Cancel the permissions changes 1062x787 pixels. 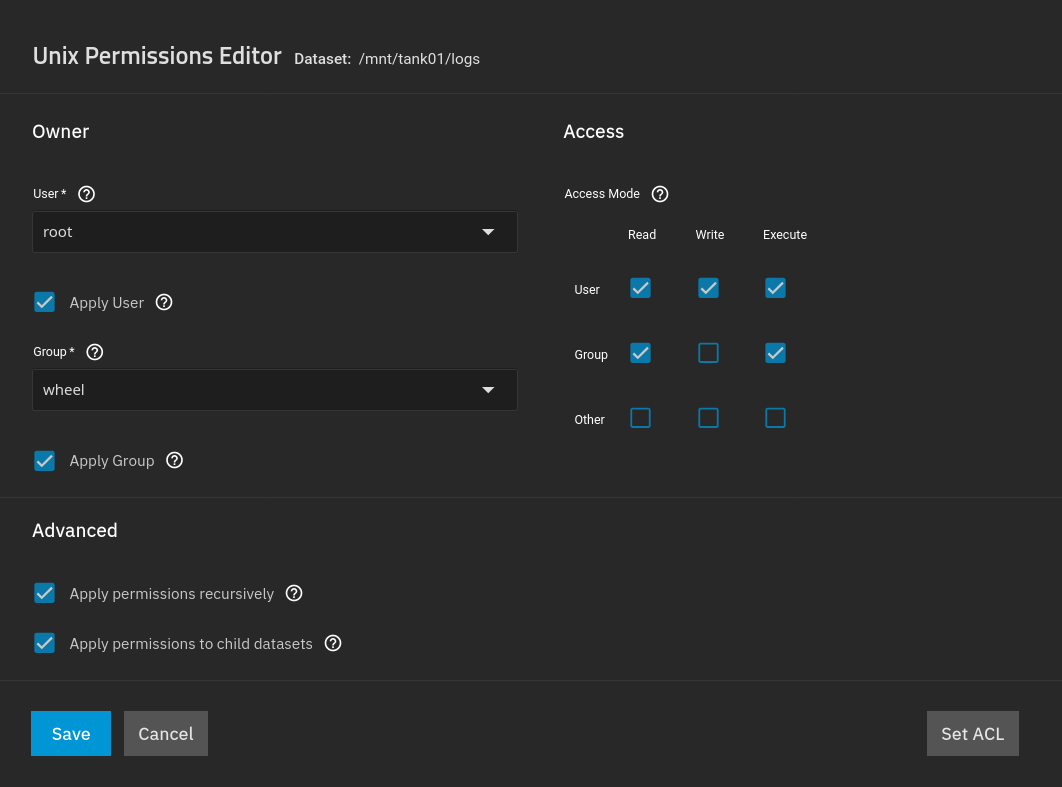pos(165,733)
